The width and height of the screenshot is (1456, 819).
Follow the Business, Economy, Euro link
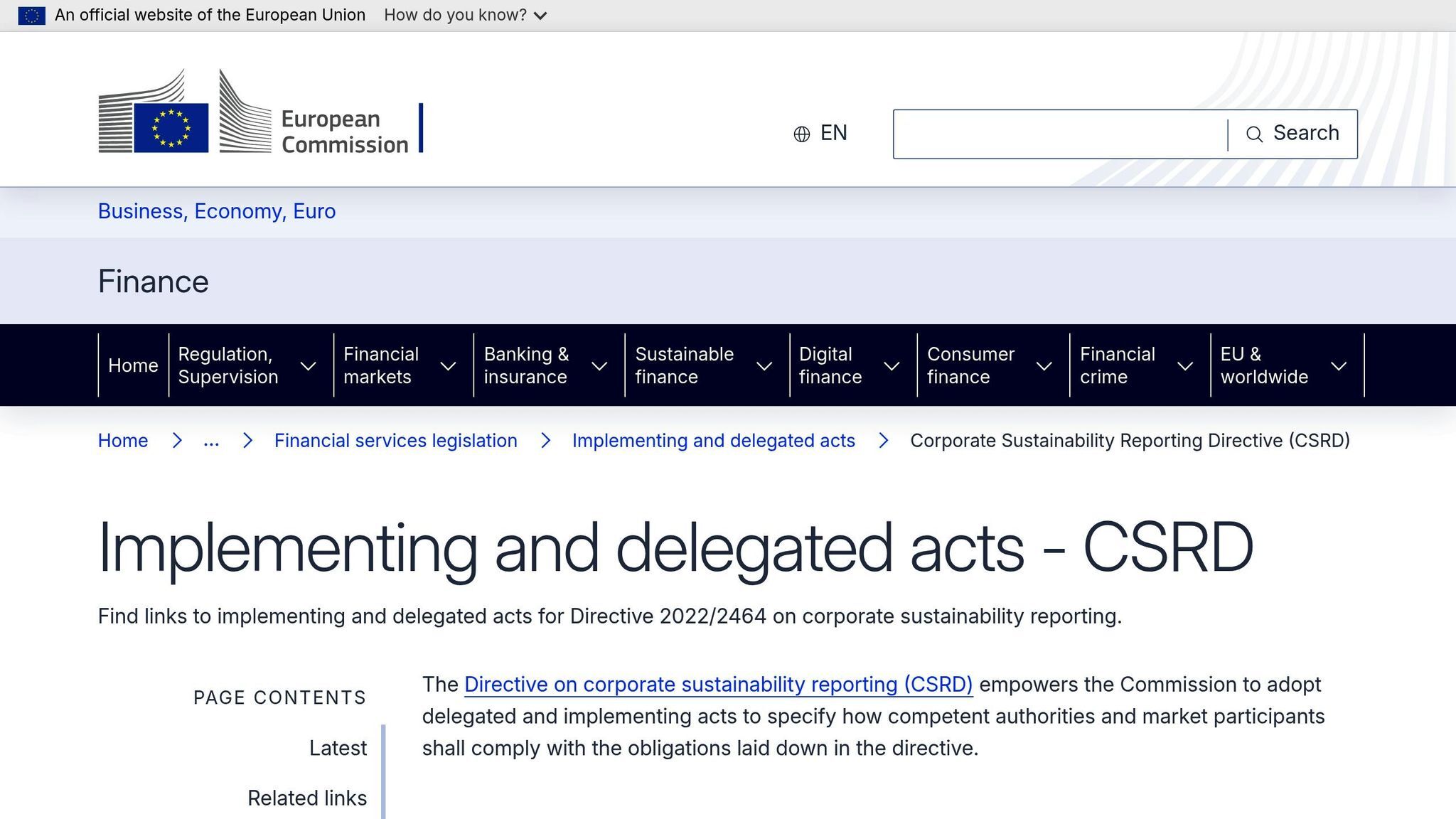coord(216,210)
